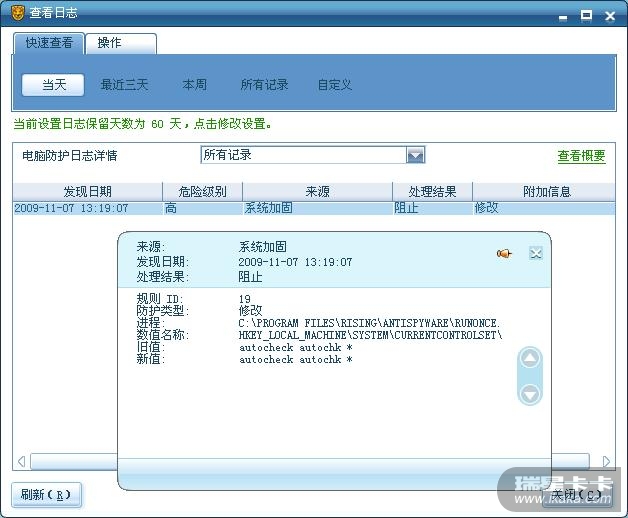Select the 自定义 time range

pyautogui.click(x=335, y=85)
